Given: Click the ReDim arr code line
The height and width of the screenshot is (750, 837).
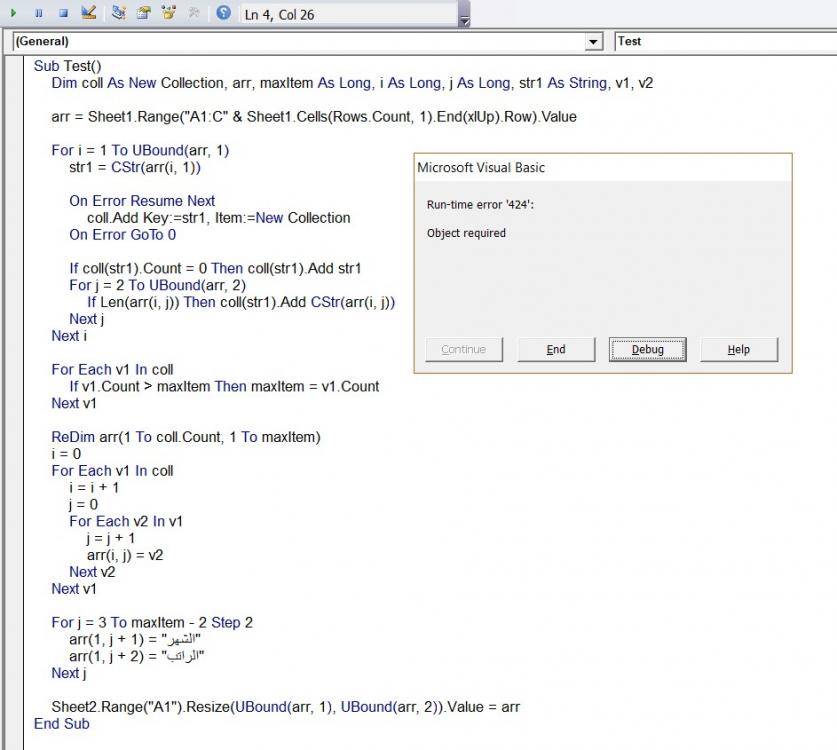Looking at the screenshot, I should tap(186, 437).
